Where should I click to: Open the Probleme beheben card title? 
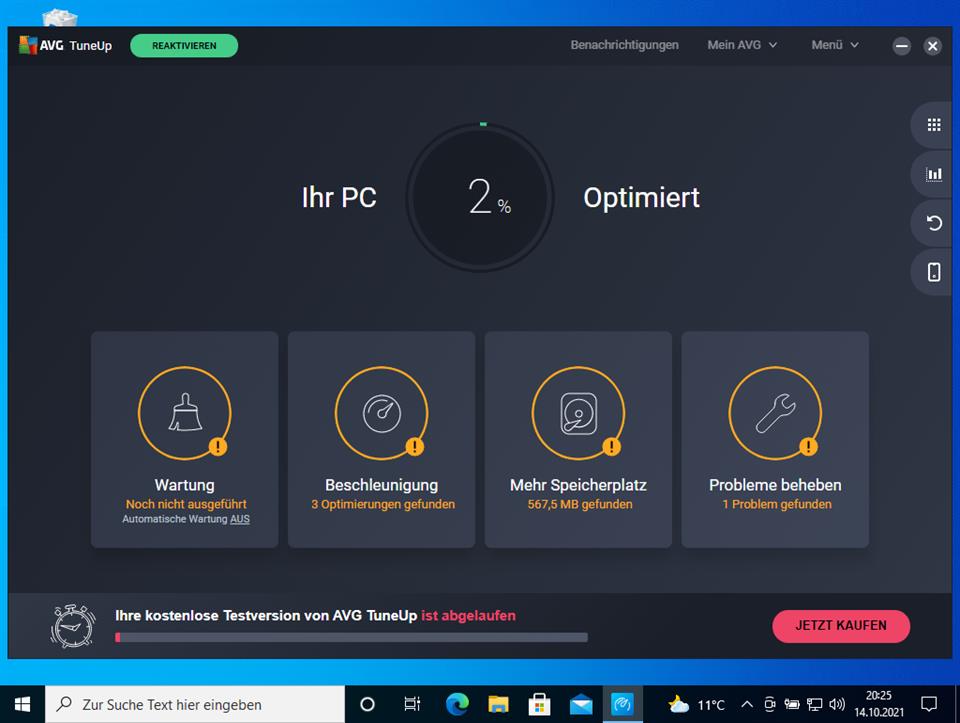pyautogui.click(x=775, y=485)
